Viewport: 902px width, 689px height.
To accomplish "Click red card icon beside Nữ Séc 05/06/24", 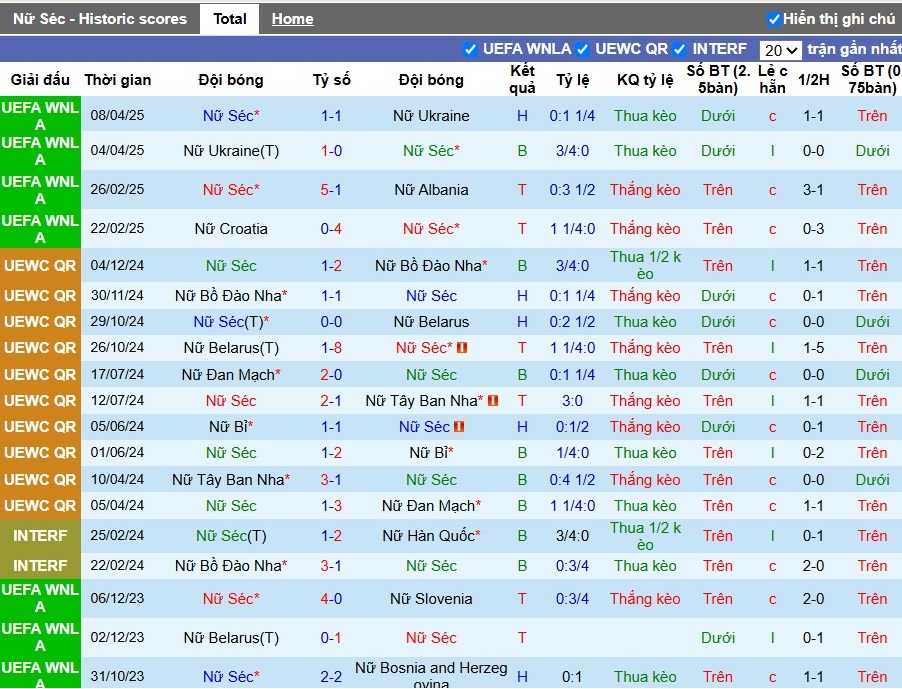I will (x=459, y=427).
